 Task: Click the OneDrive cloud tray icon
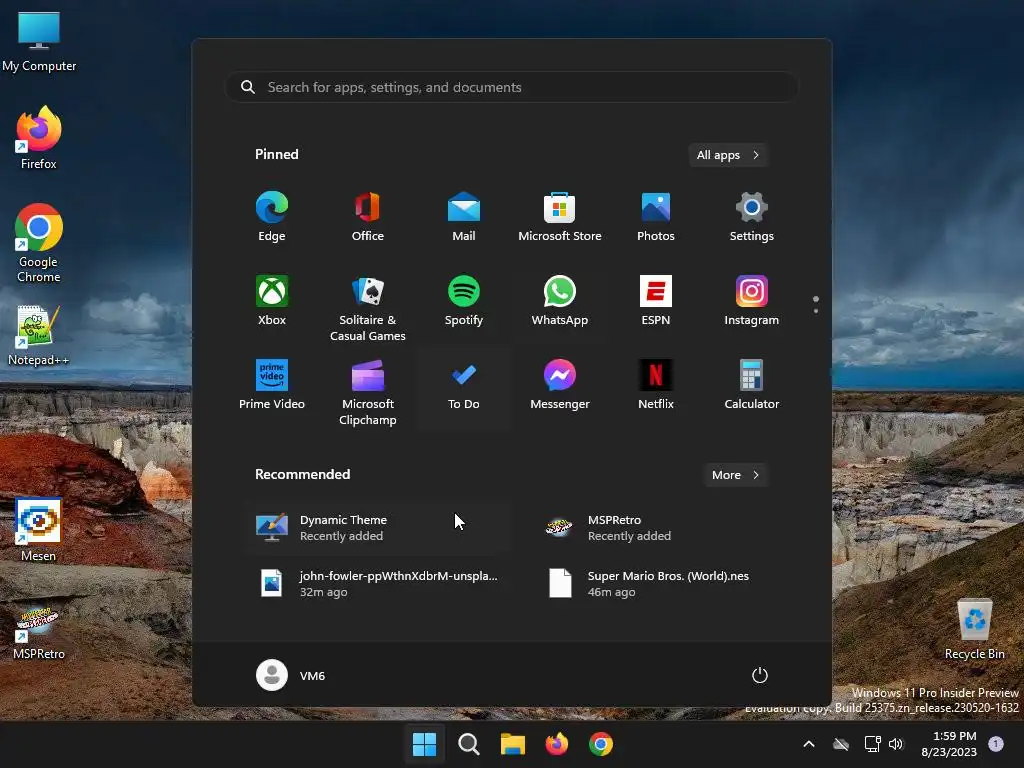click(841, 744)
